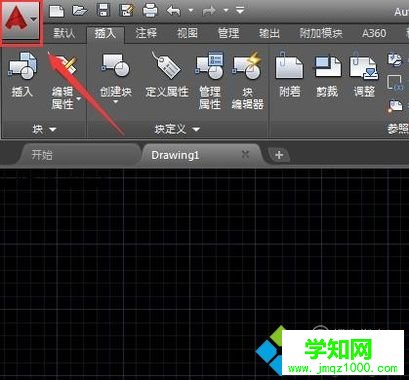The width and height of the screenshot is (409, 380).
Task: Switch to the 默认 ribbon tab
Action: (64, 33)
